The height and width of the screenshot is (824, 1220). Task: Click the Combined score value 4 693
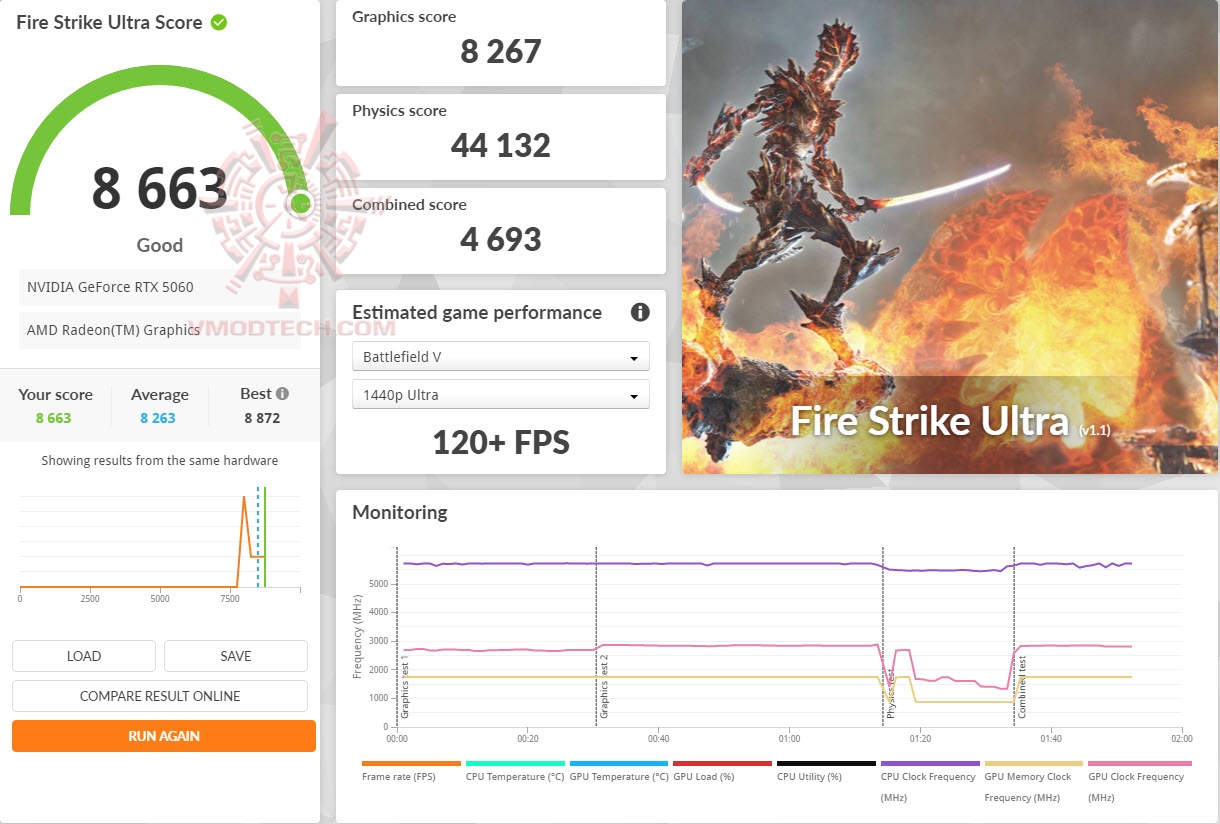pyautogui.click(x=501, y=239)
